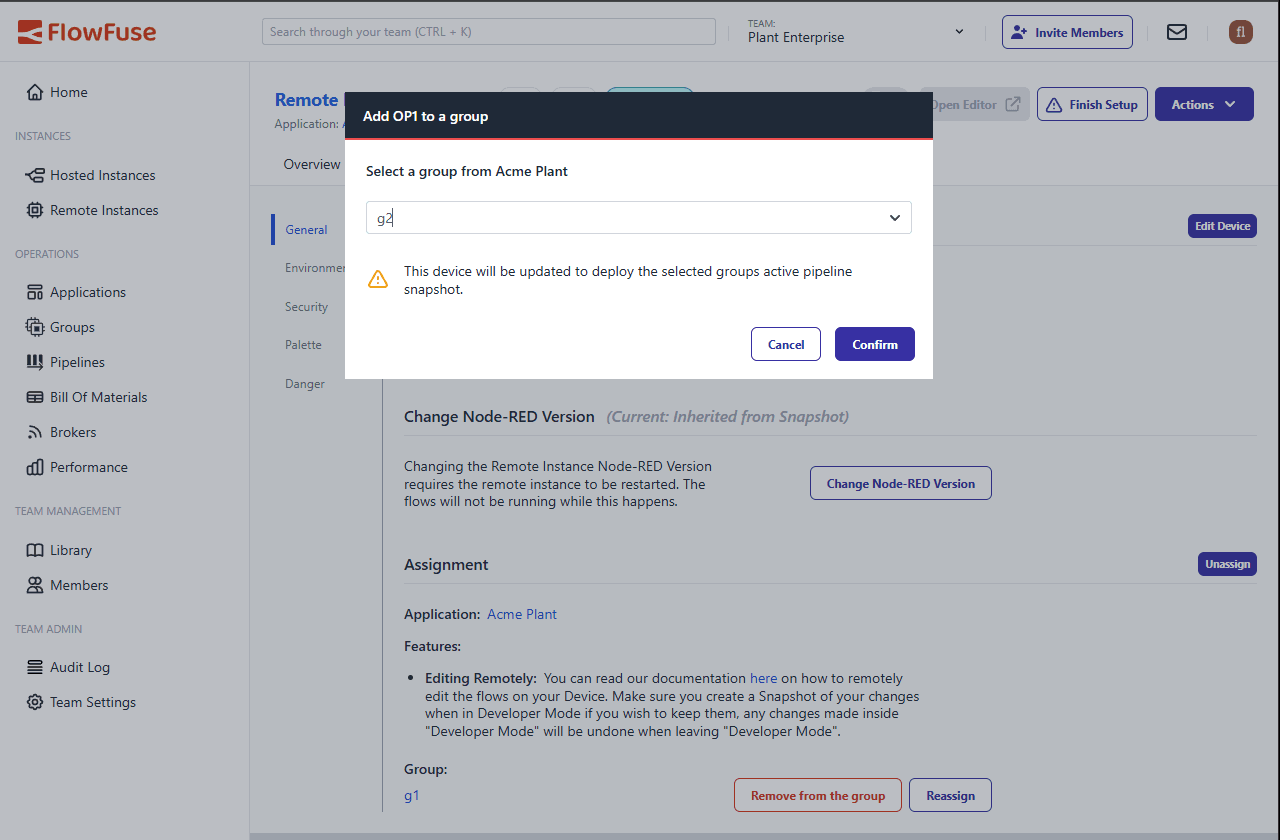Open the Home page via sidebar
Image resolution: width=1280 pixels, height=840 pixels.
pyautogui.click(x=66, y=91)
